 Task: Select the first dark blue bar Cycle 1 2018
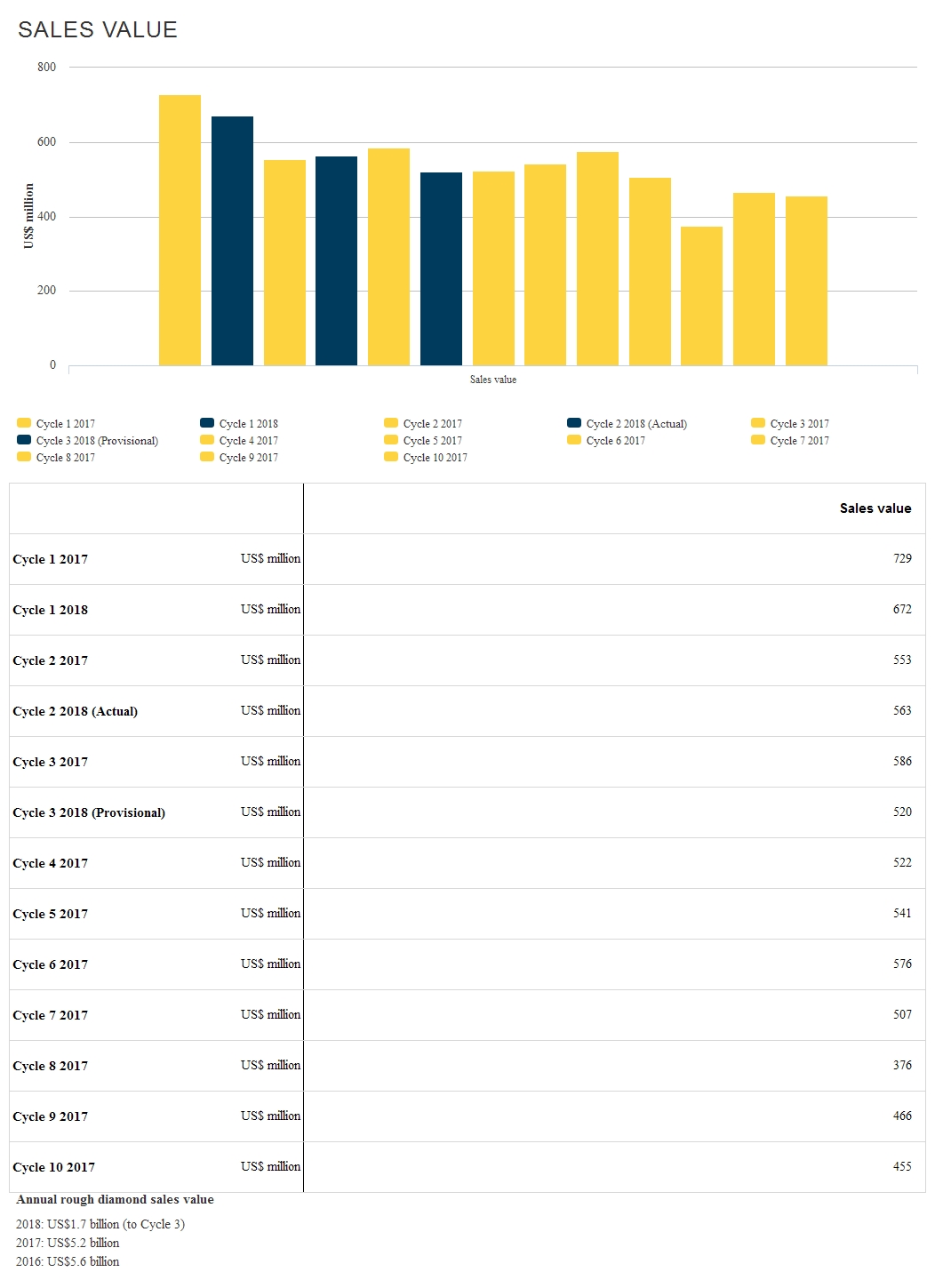tap(232, 241)
